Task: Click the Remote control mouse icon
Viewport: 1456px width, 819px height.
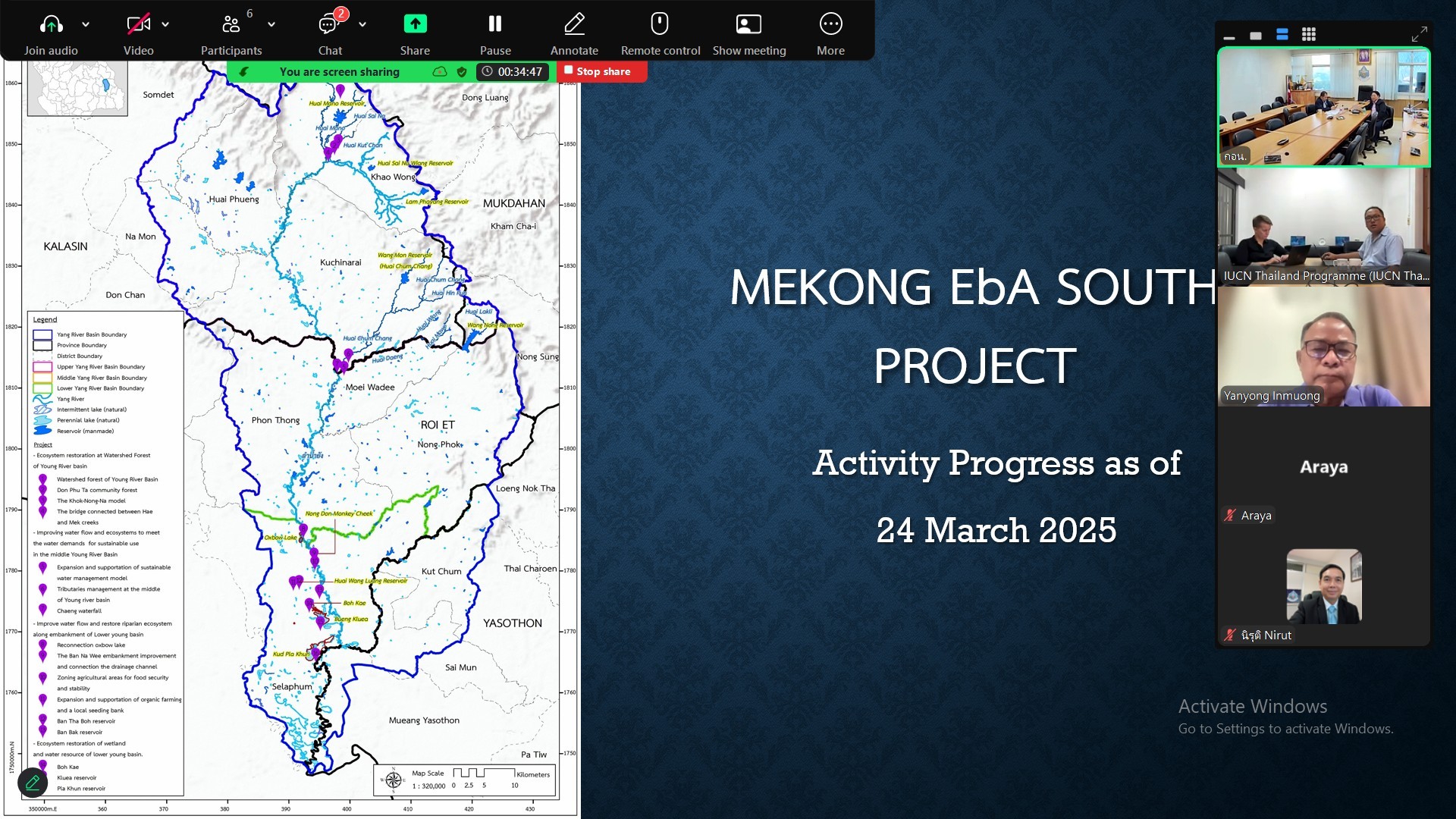Action: pos(660,24)
